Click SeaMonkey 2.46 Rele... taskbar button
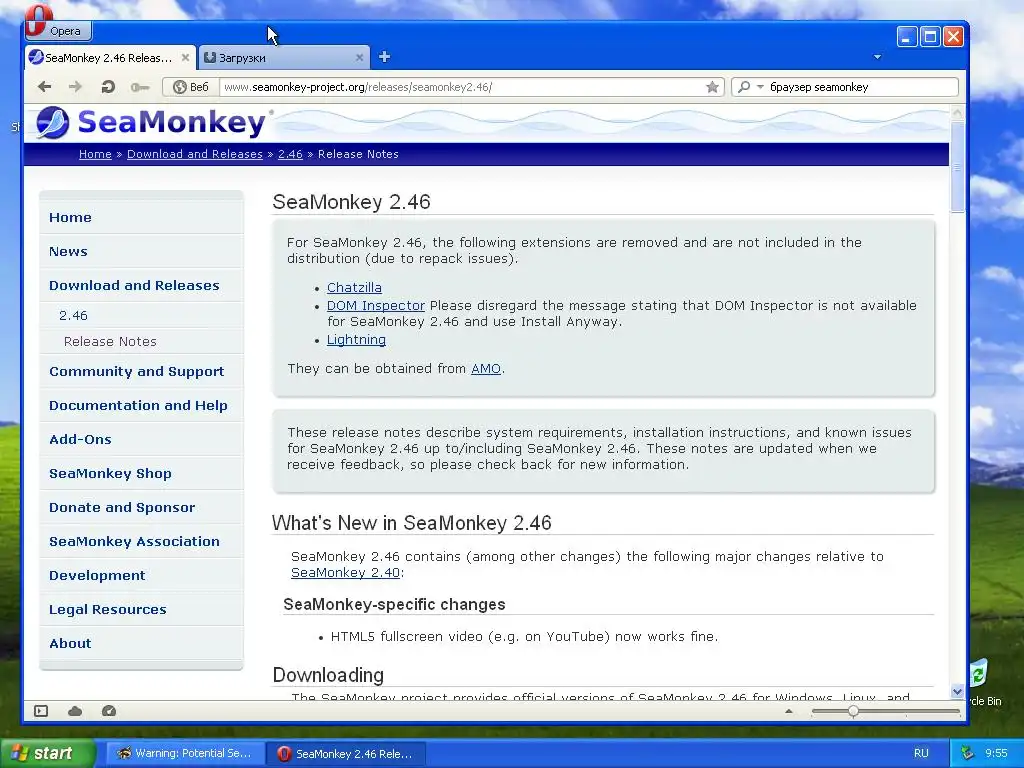Image resolution: width=1024 pixels, height=768 pixels. [346, 754]
